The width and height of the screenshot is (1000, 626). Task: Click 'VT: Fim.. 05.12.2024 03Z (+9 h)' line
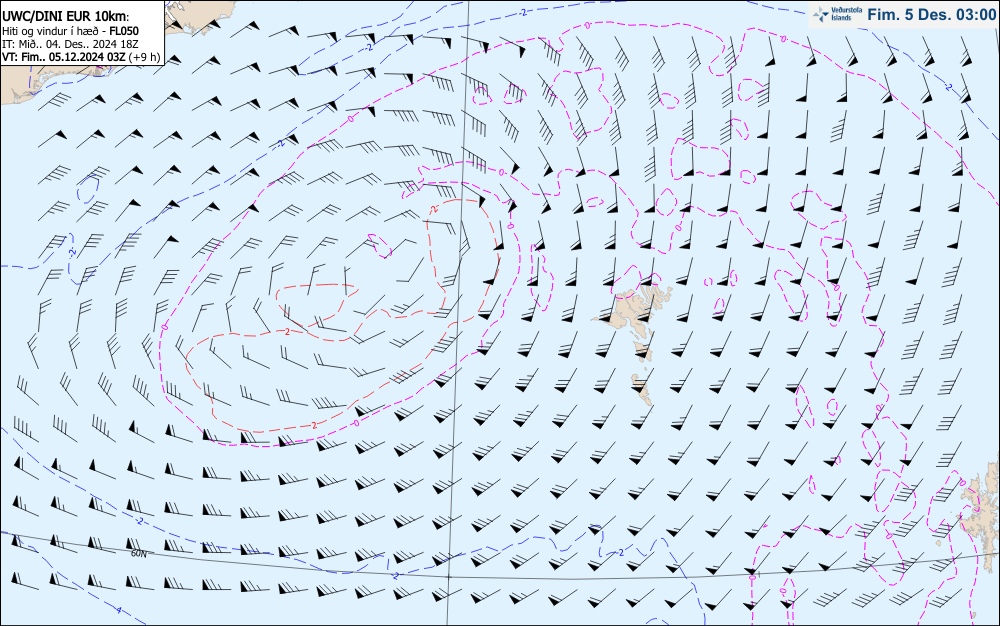(81, 57)
